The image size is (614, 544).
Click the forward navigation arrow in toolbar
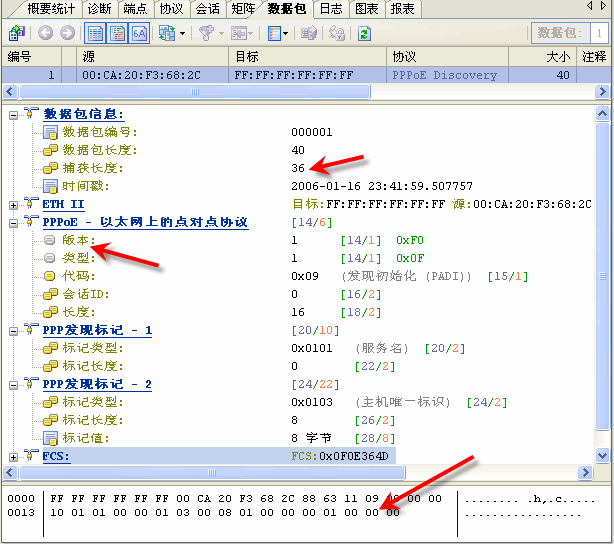[67, 33]
